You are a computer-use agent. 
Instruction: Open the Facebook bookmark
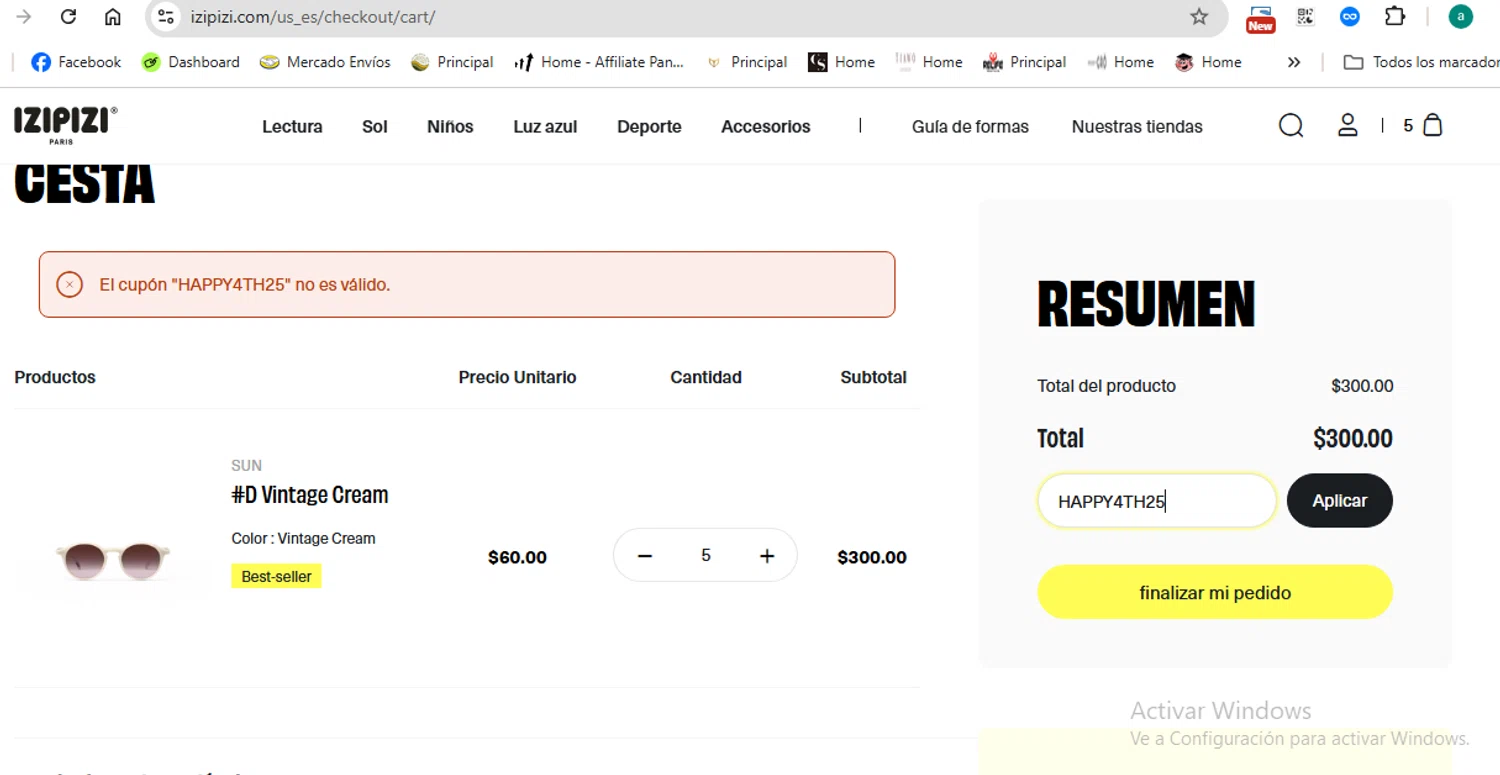coord(77,62)
